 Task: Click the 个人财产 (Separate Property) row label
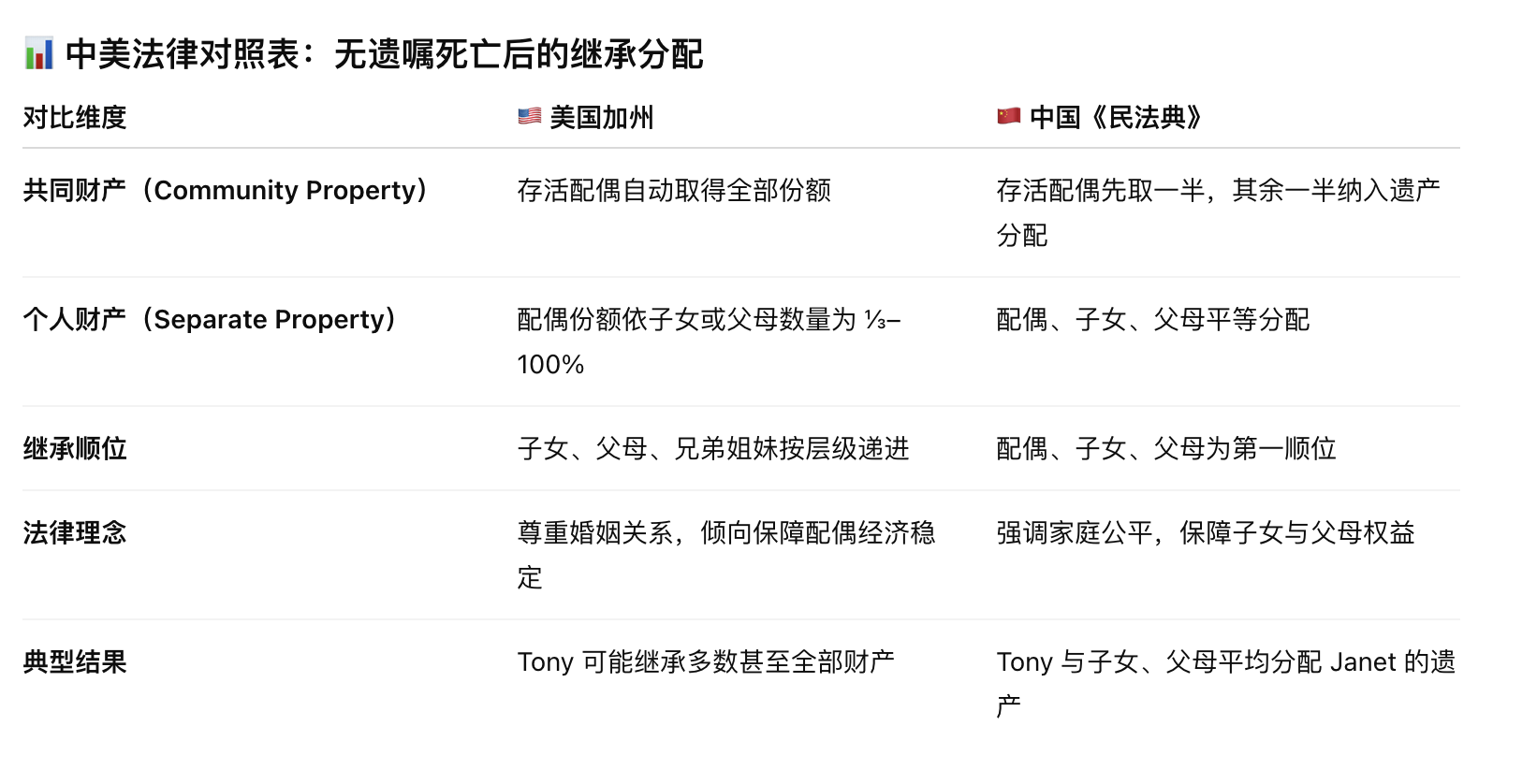pos(210,320)
